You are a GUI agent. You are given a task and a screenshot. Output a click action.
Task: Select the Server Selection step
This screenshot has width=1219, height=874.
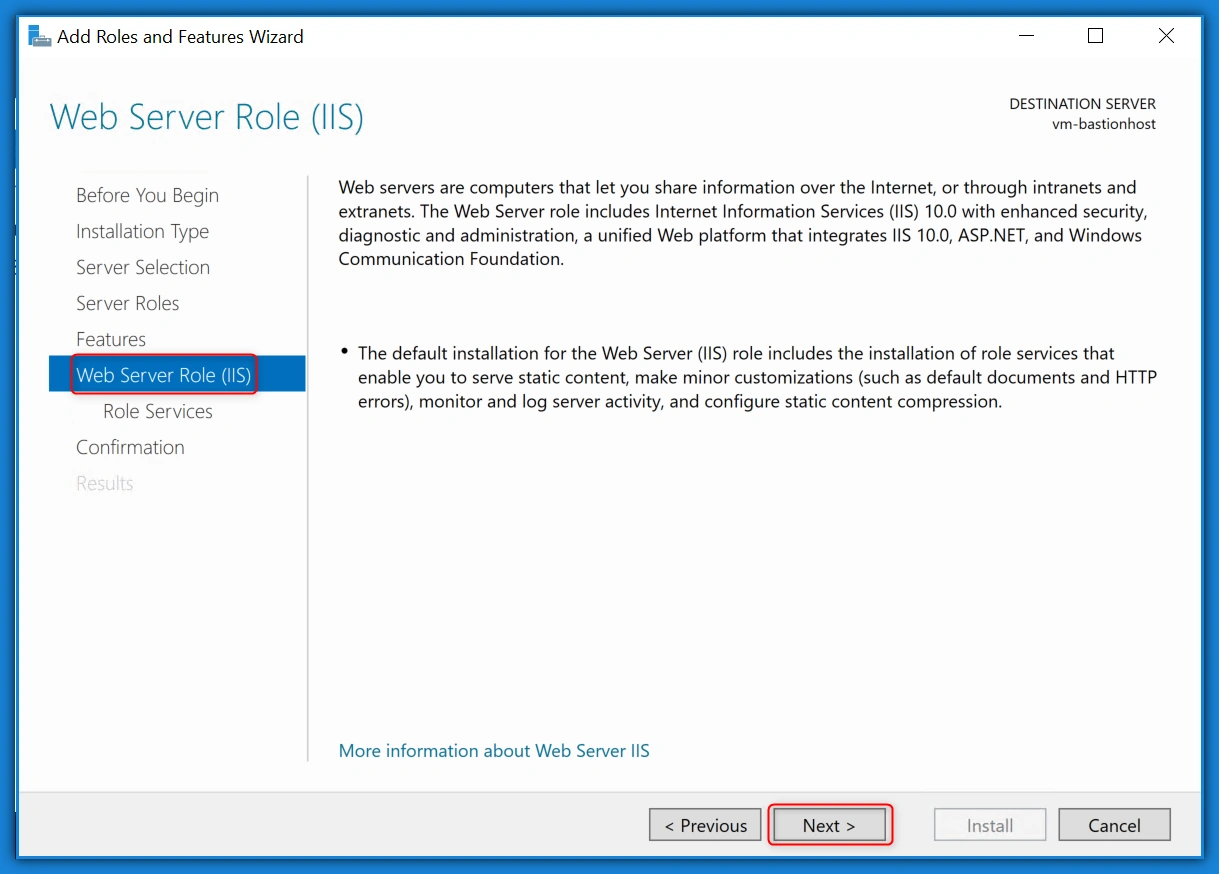coord(143,267)
